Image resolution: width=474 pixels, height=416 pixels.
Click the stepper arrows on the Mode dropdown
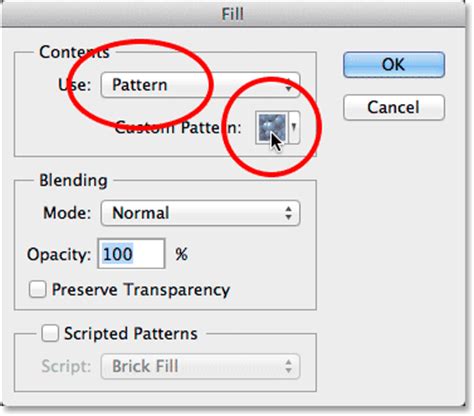point(289,213)
